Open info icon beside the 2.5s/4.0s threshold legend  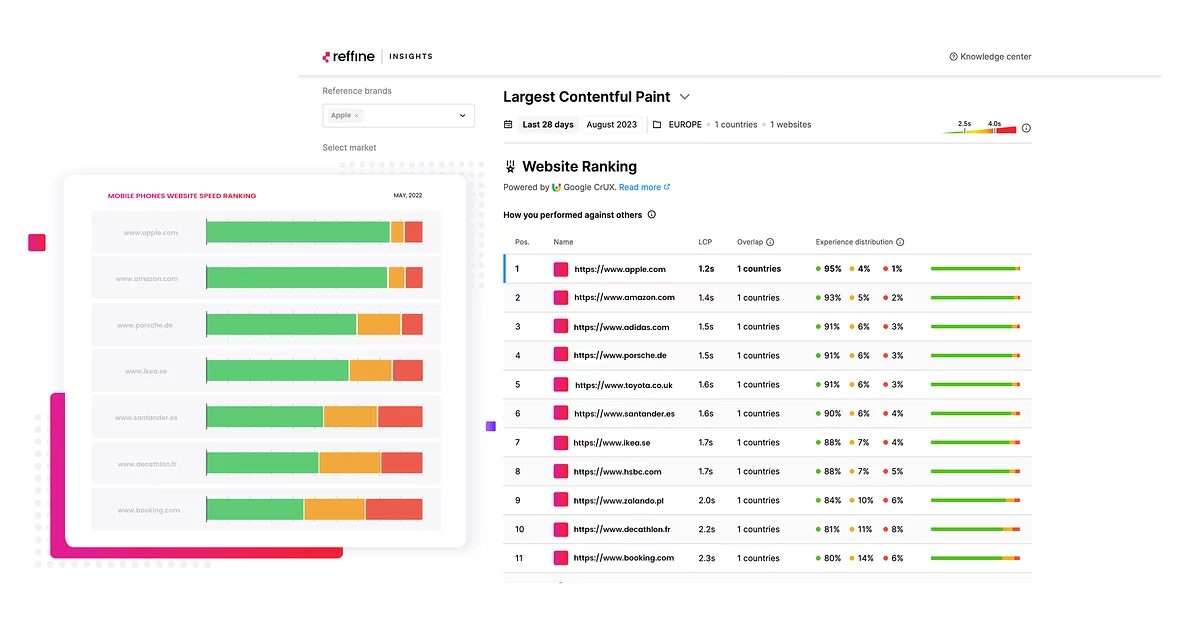click(x=1026, y=128)
